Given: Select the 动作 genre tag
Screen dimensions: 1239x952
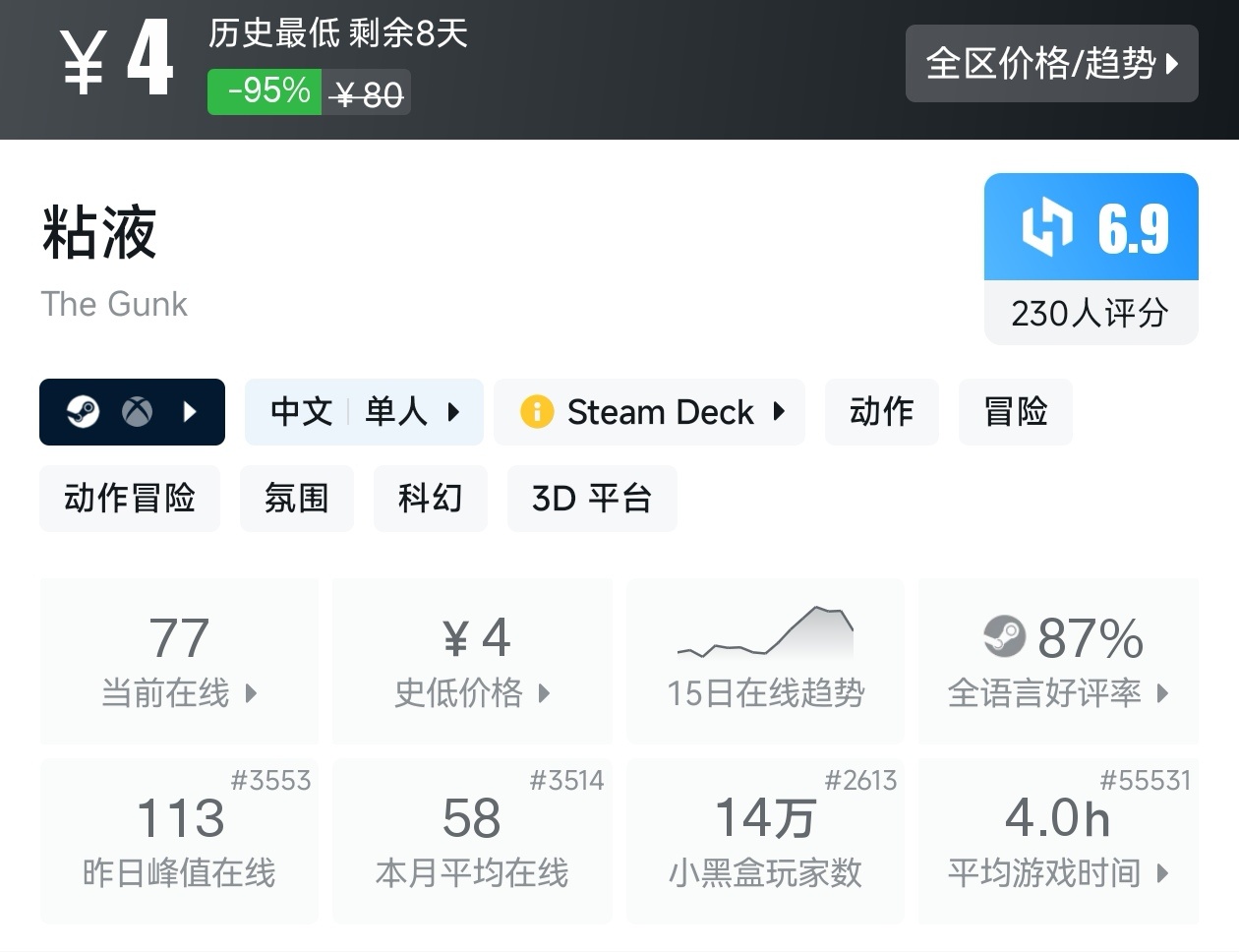Looking at the screenshot, I should coord(881,411).
